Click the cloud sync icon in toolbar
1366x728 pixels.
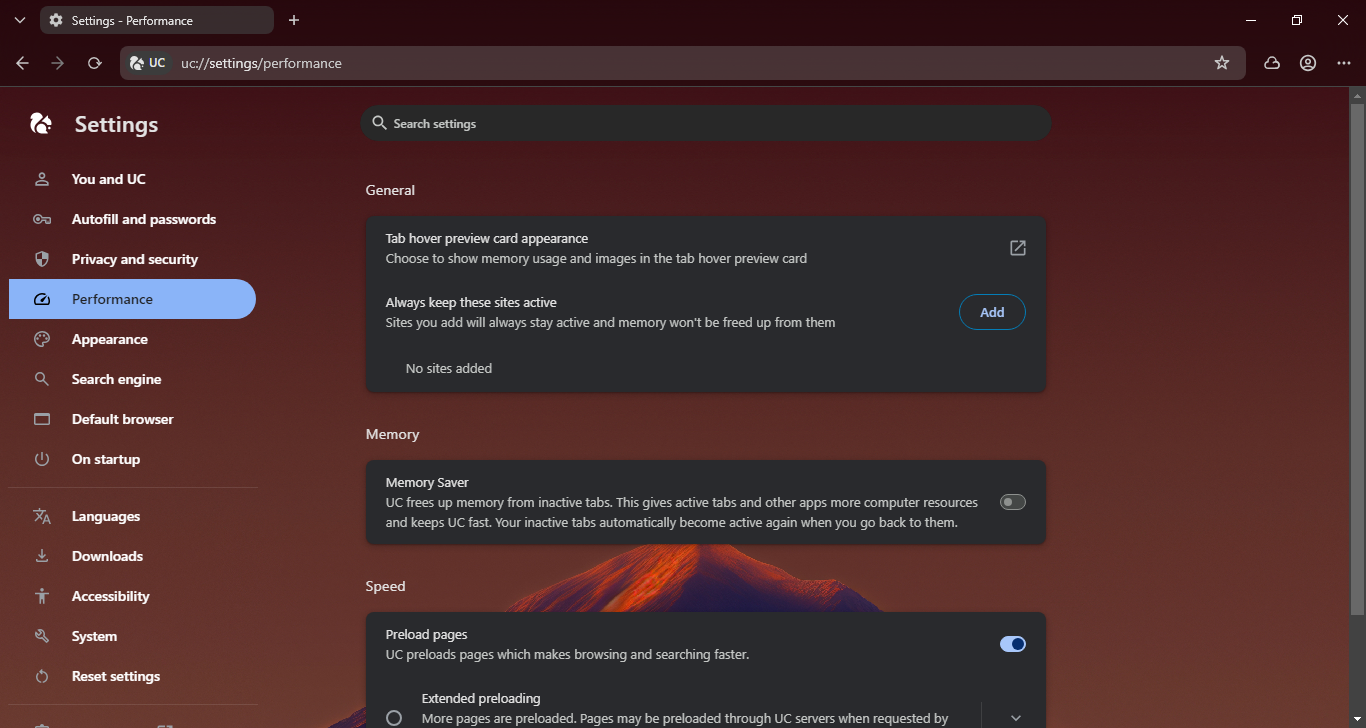click(x=1271, y=62)
